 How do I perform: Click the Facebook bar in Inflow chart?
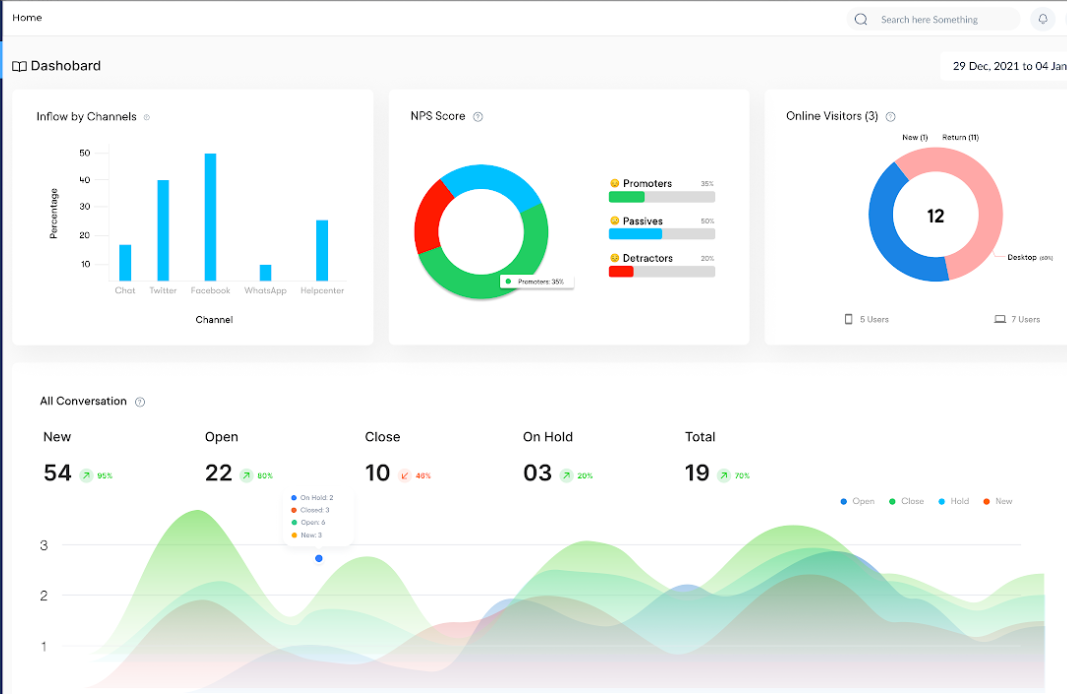[210, 217]
